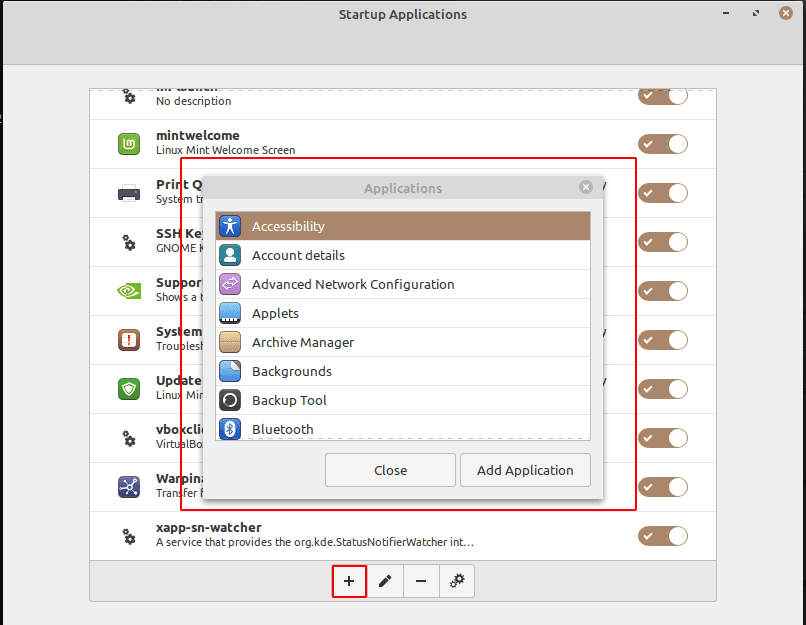The width and height of the screenshot is (806, 625).
Task: Toggle Warpinator startup switch
Action: click(663, 487)
